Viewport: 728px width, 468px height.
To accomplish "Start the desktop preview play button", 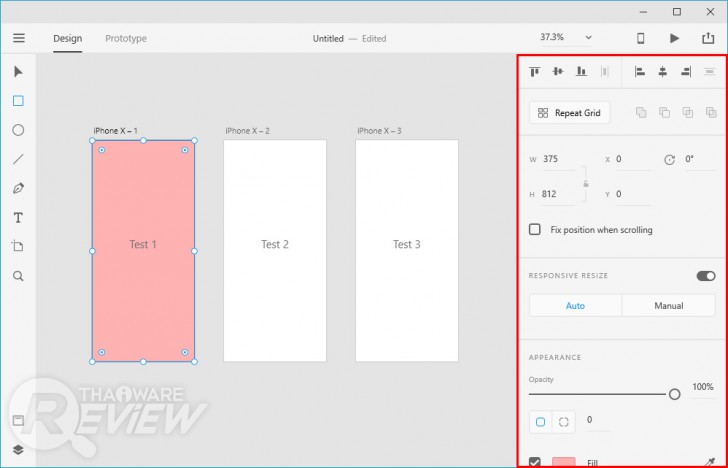I will 674,38.
